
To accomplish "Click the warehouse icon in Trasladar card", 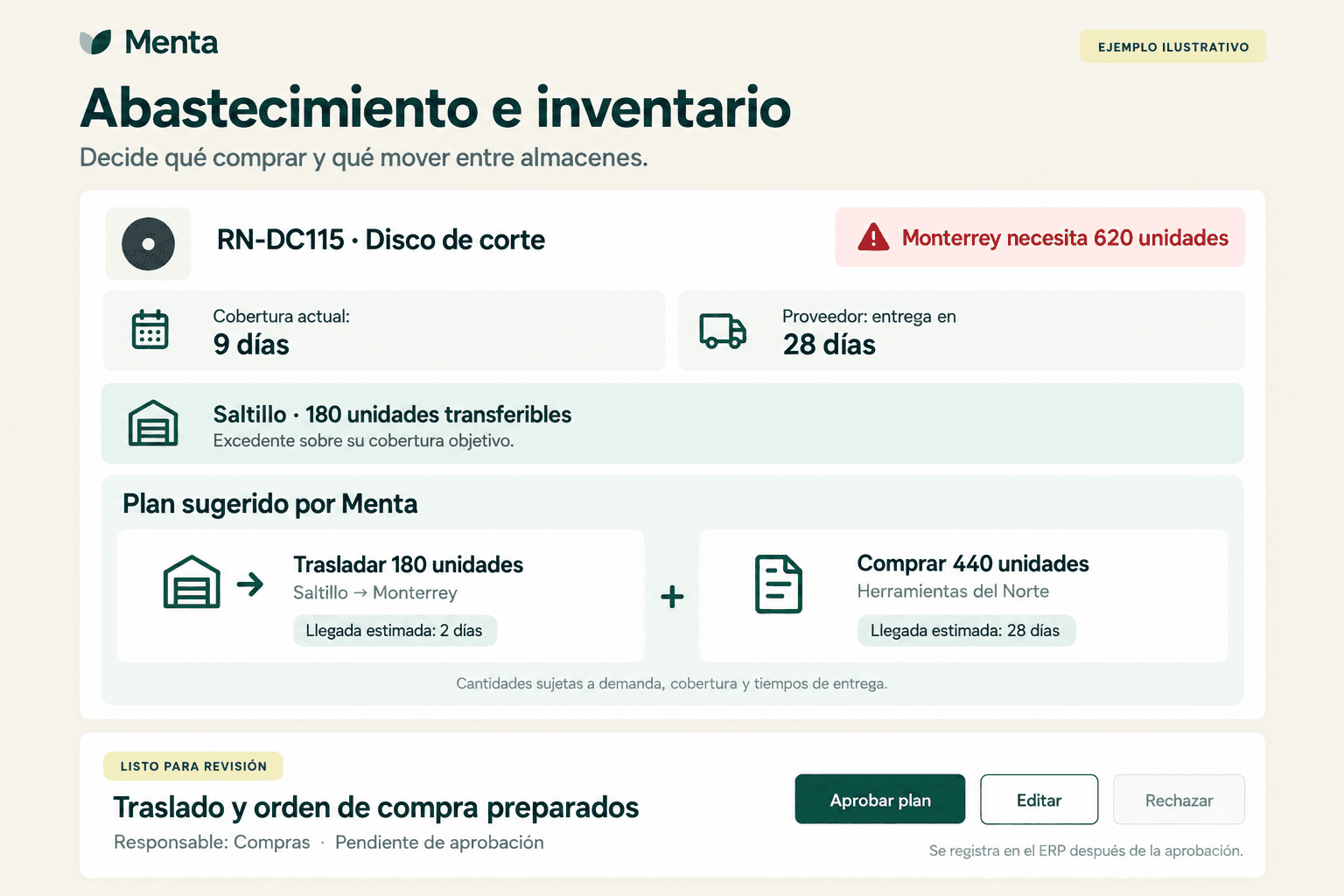I will tap(192, 582).
